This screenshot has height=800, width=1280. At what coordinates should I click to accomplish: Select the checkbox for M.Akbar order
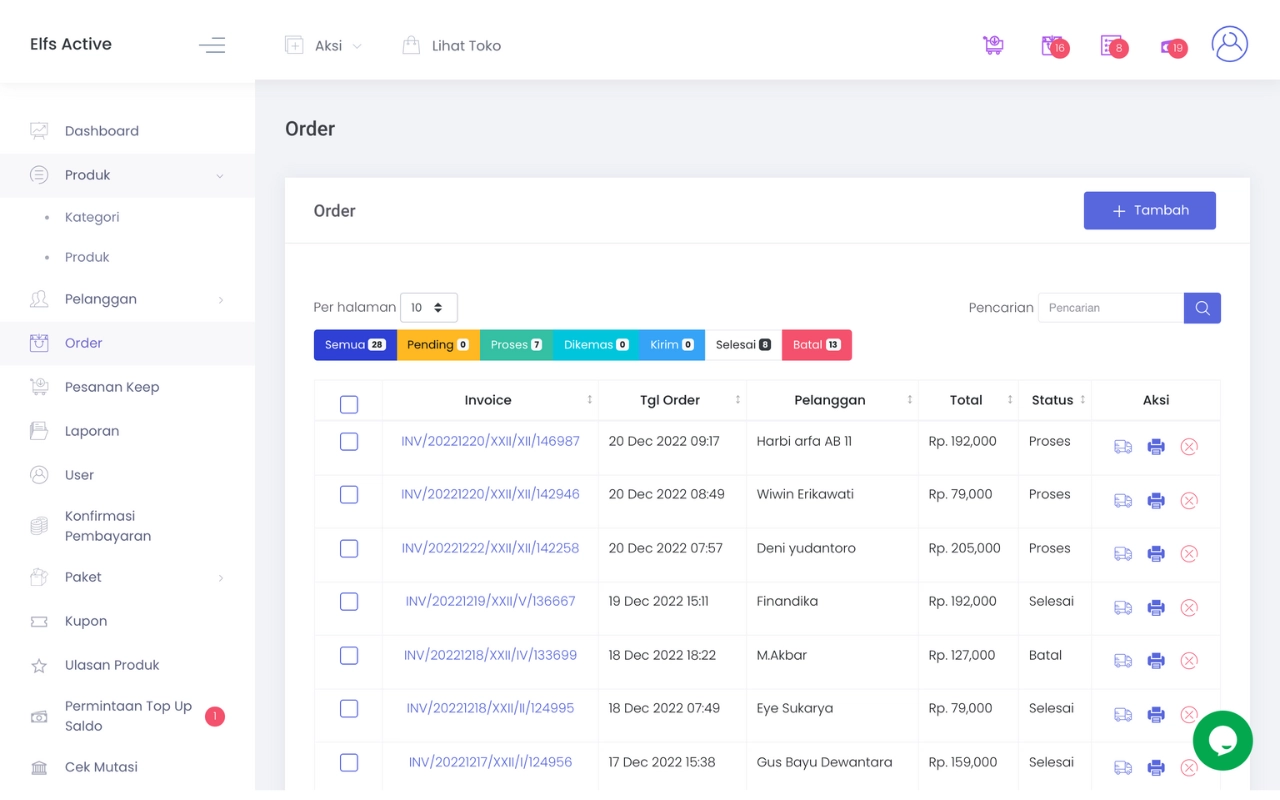pyautogui.click(x=349, y=656)
